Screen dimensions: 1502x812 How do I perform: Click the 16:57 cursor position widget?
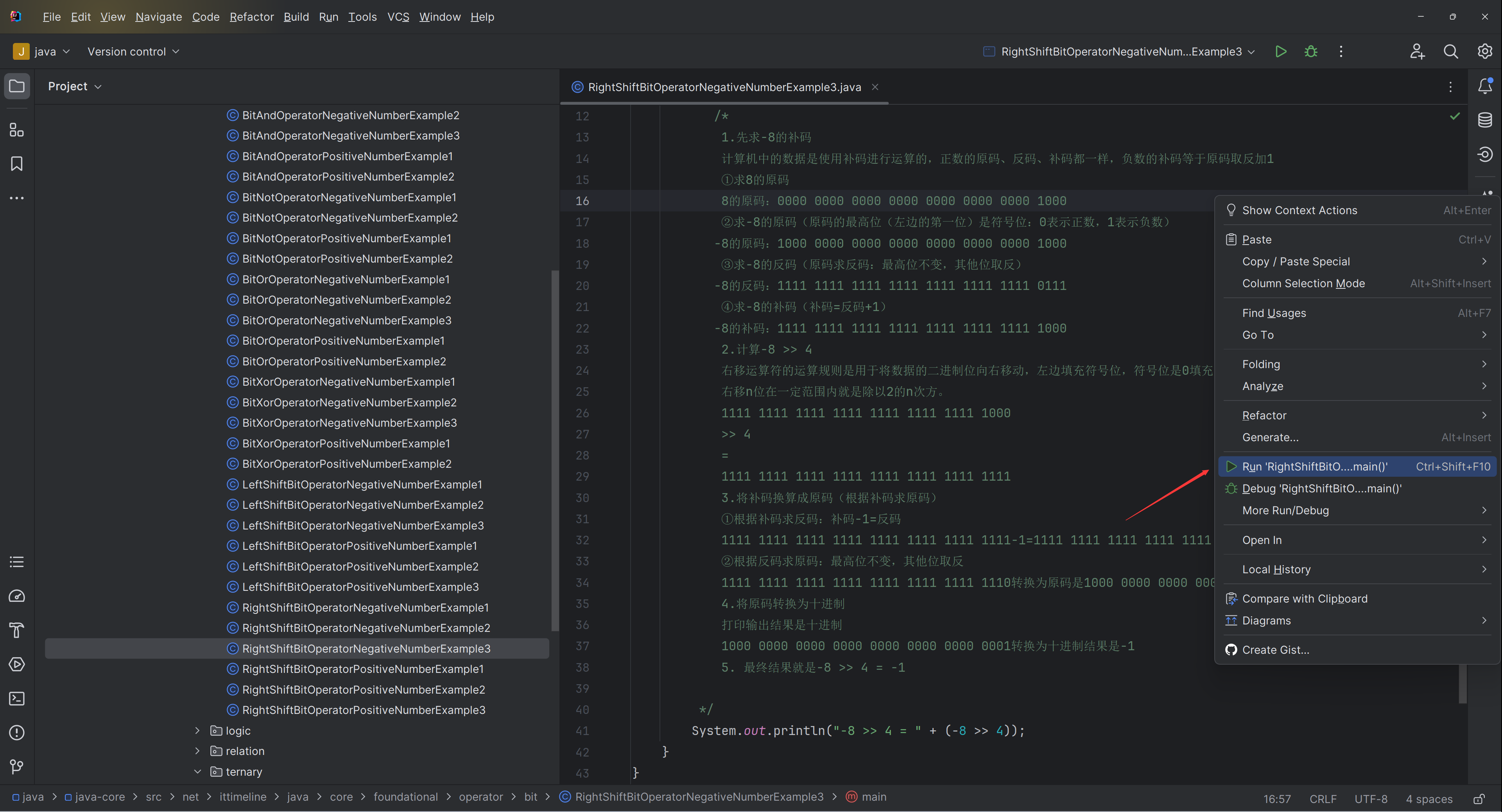[1276, 799]
